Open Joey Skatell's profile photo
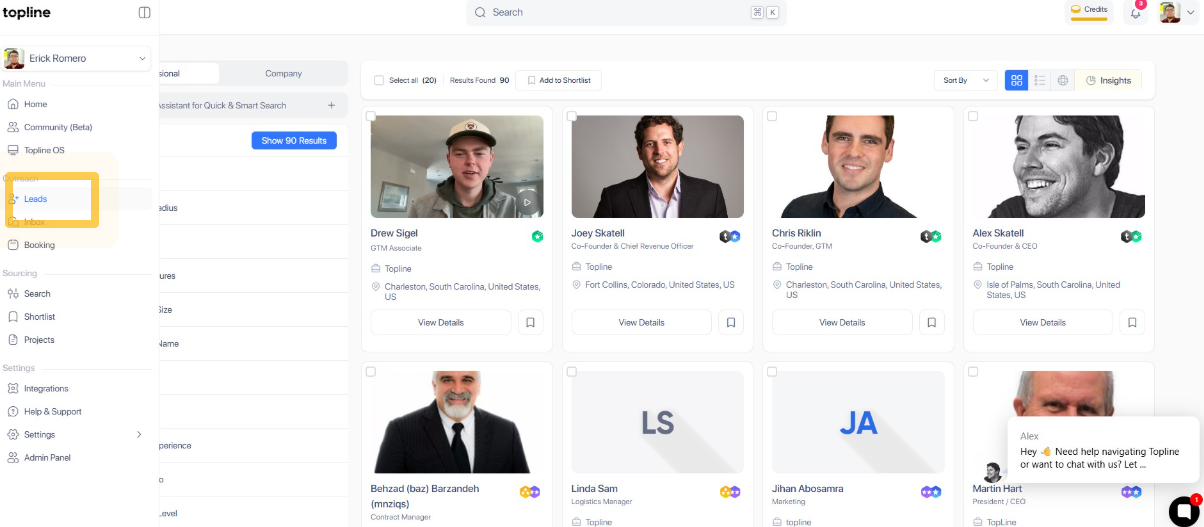This screenshot has width=1204, height=527. 658,167
